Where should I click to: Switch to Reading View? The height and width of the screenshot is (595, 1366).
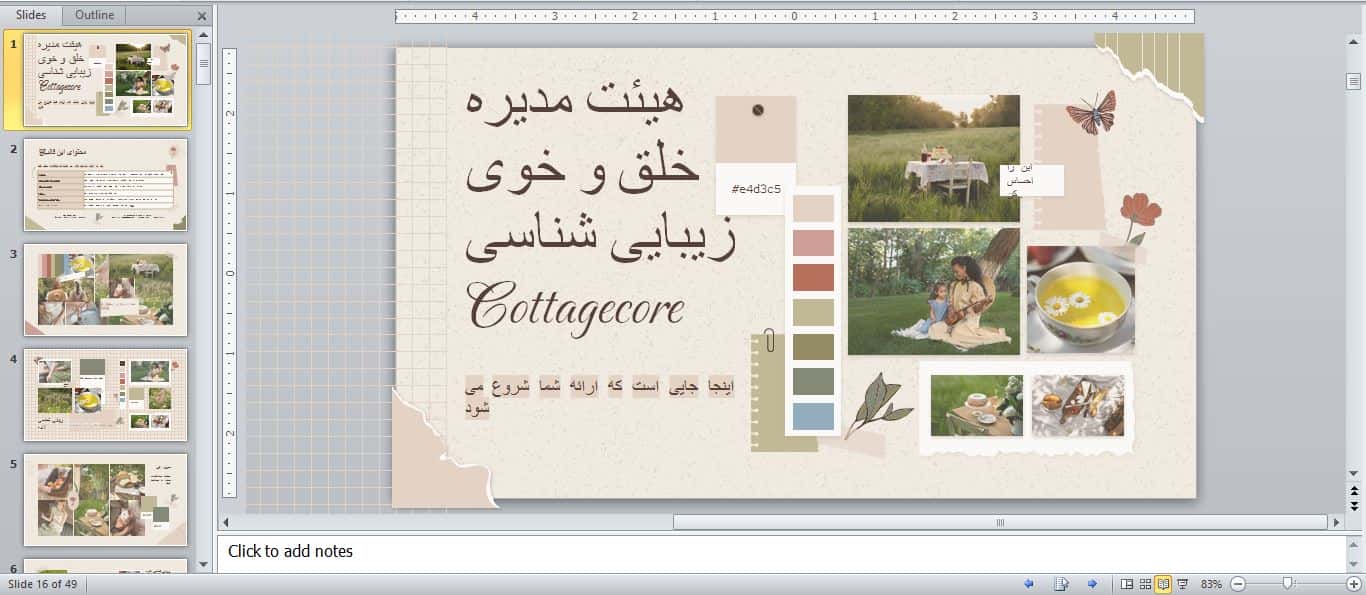1164,584
